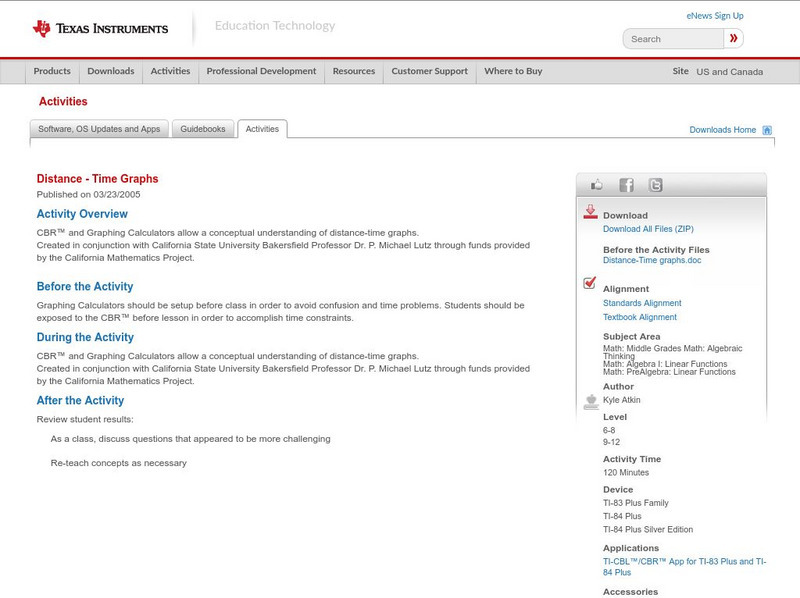This screenshot has width=800, height=598.
Task: Open Distance-Time graphs.doc file link
Action: pos(652,260)
